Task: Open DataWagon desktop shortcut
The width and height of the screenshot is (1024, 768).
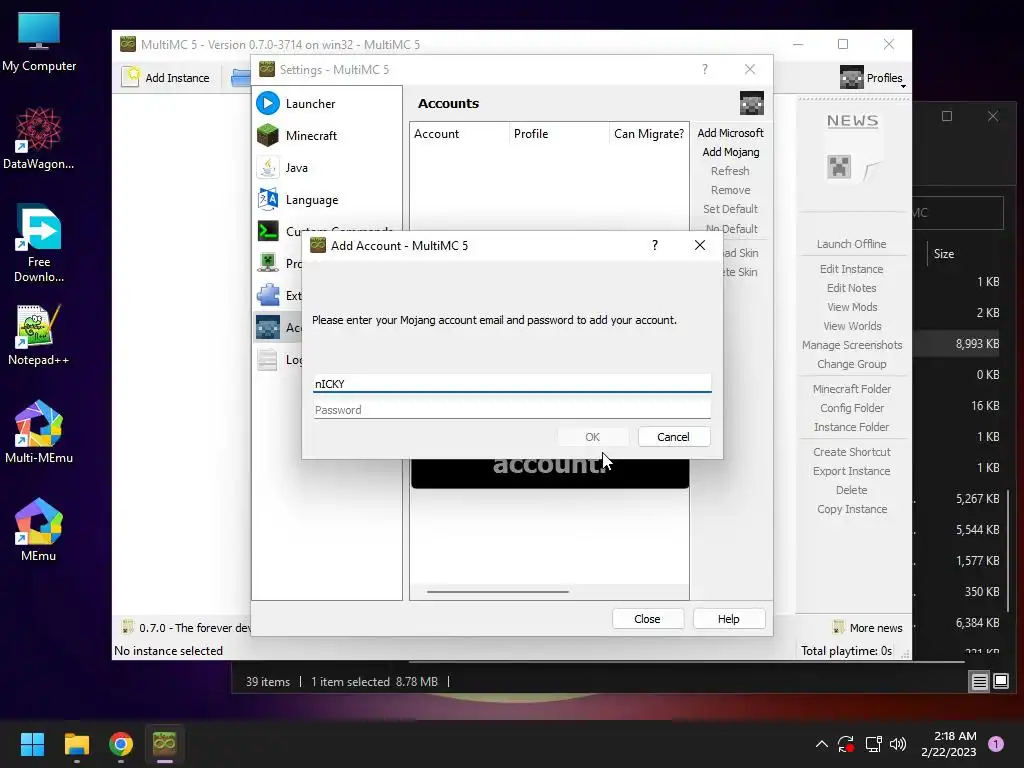Action: coord(39,139)
